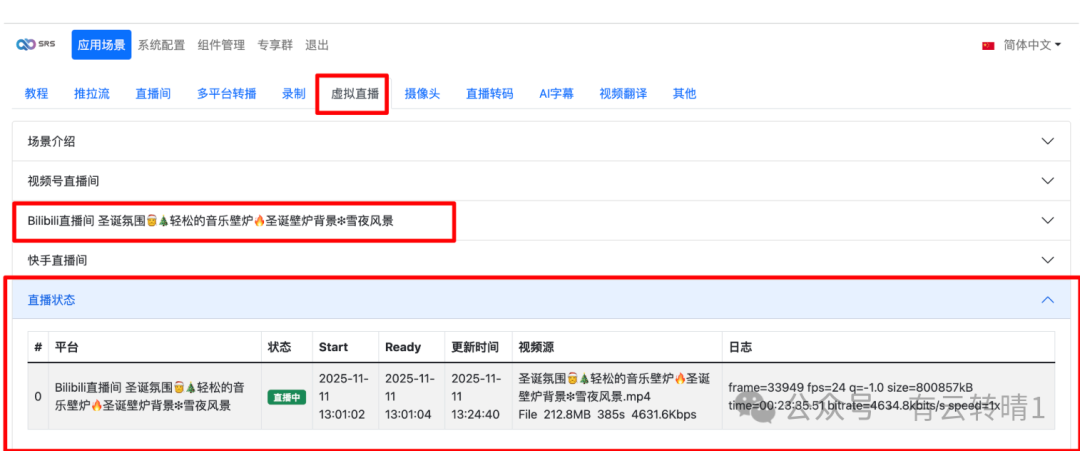The image size is (1080, 451).
Task: Expand the 快手直播间 section chevron
Action: click(x=1048, y=260)
